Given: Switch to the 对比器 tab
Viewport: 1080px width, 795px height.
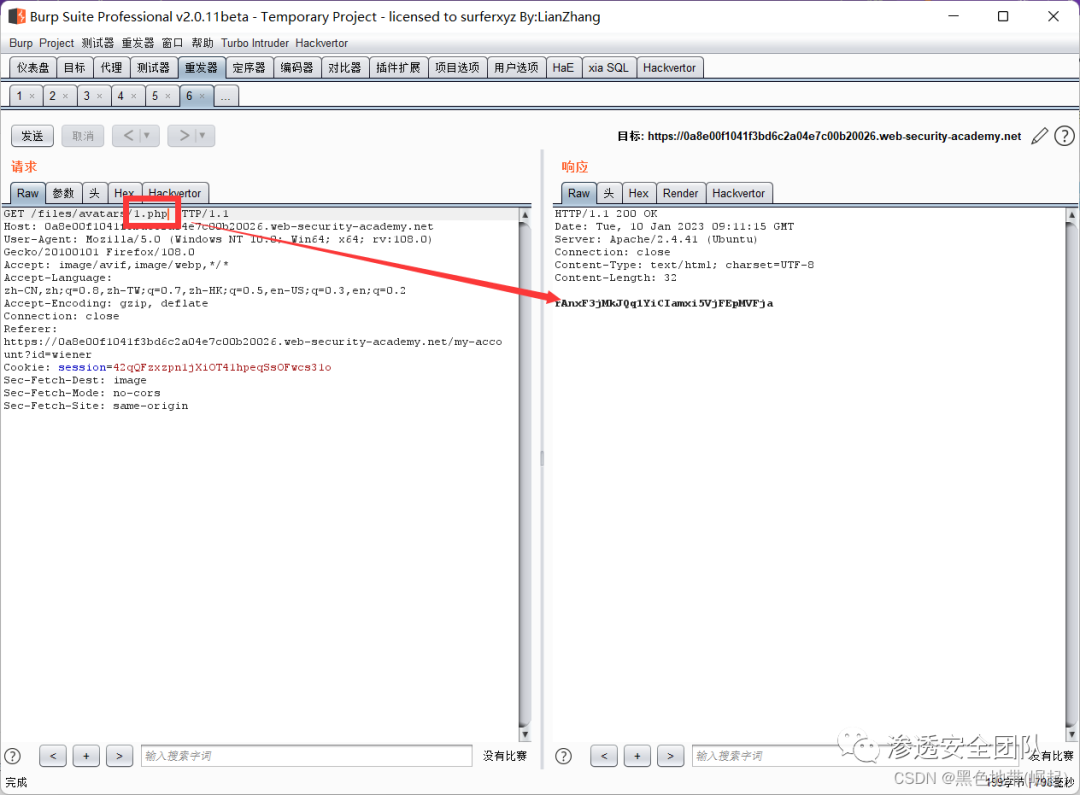Looking at the screenshot, I should (x=344, y=68).
